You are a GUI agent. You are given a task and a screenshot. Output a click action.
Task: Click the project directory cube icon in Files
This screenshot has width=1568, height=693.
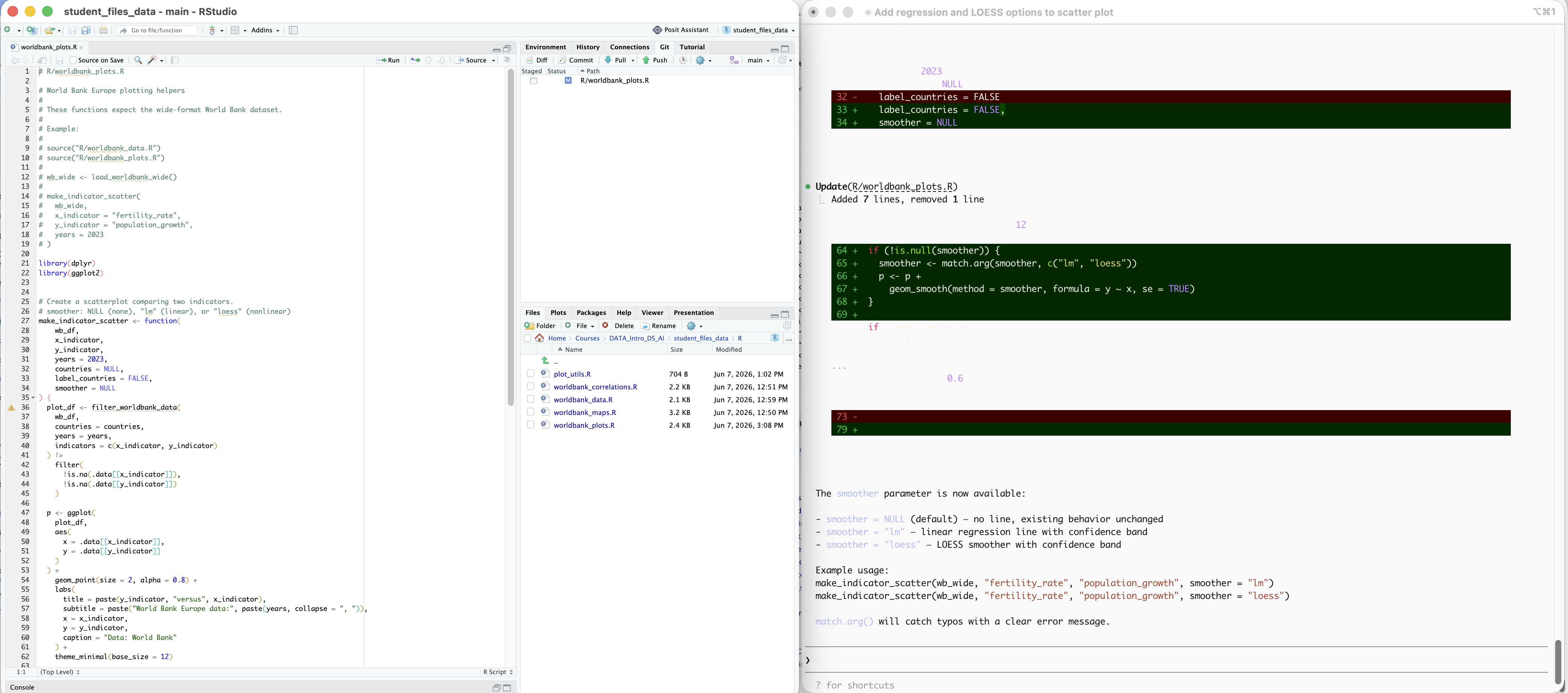point(775,338)
